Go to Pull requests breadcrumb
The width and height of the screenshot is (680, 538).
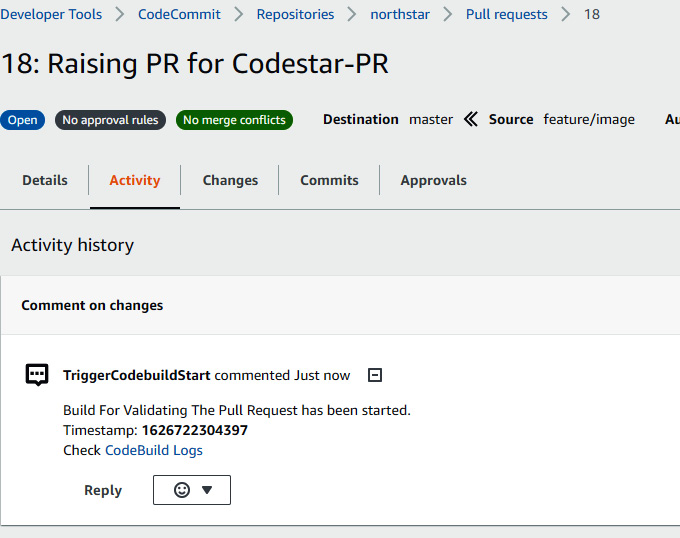point(507,14)
